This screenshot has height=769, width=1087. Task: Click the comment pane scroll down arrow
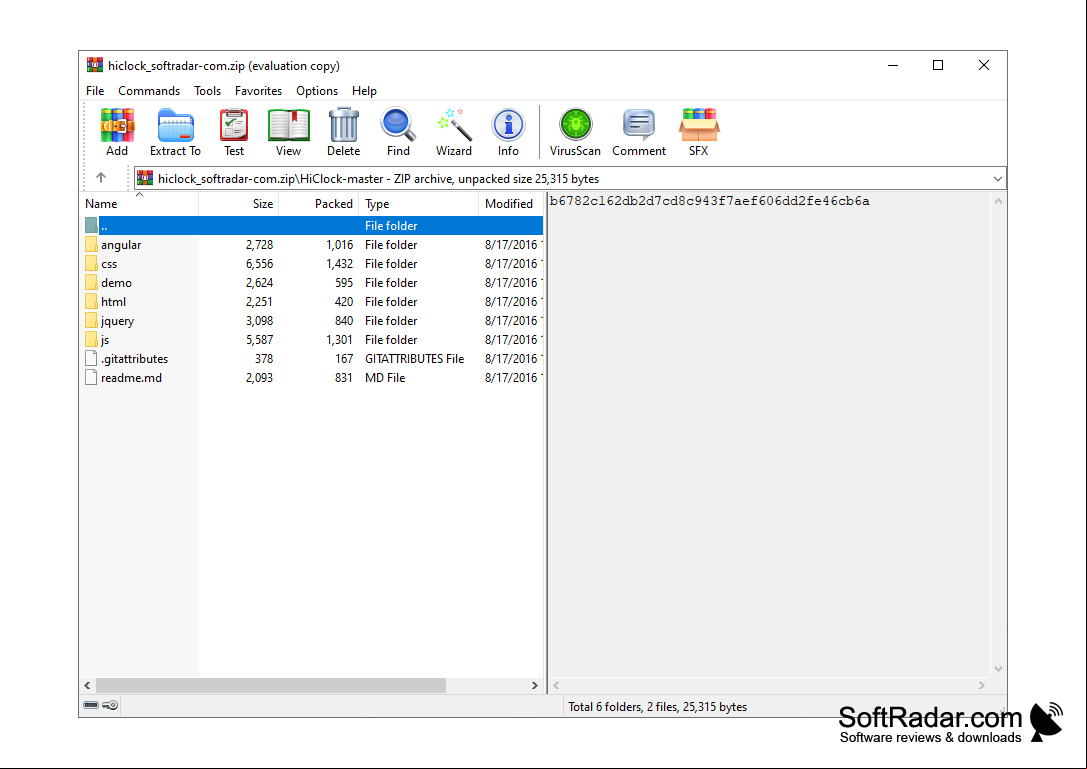(998, 669)
